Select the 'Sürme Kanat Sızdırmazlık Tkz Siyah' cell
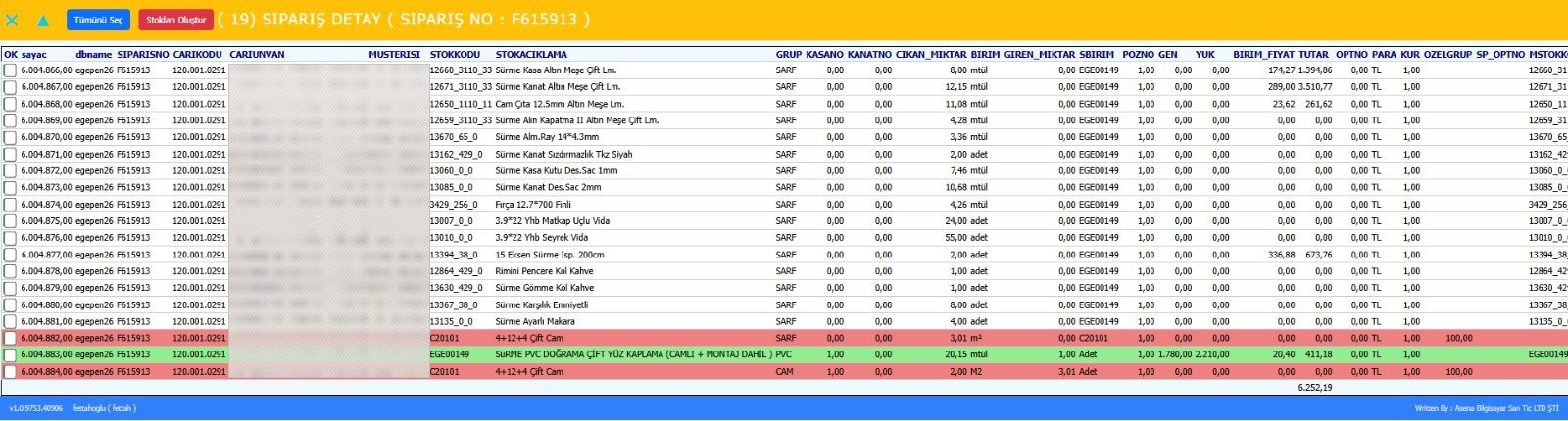 click(563, 154)
